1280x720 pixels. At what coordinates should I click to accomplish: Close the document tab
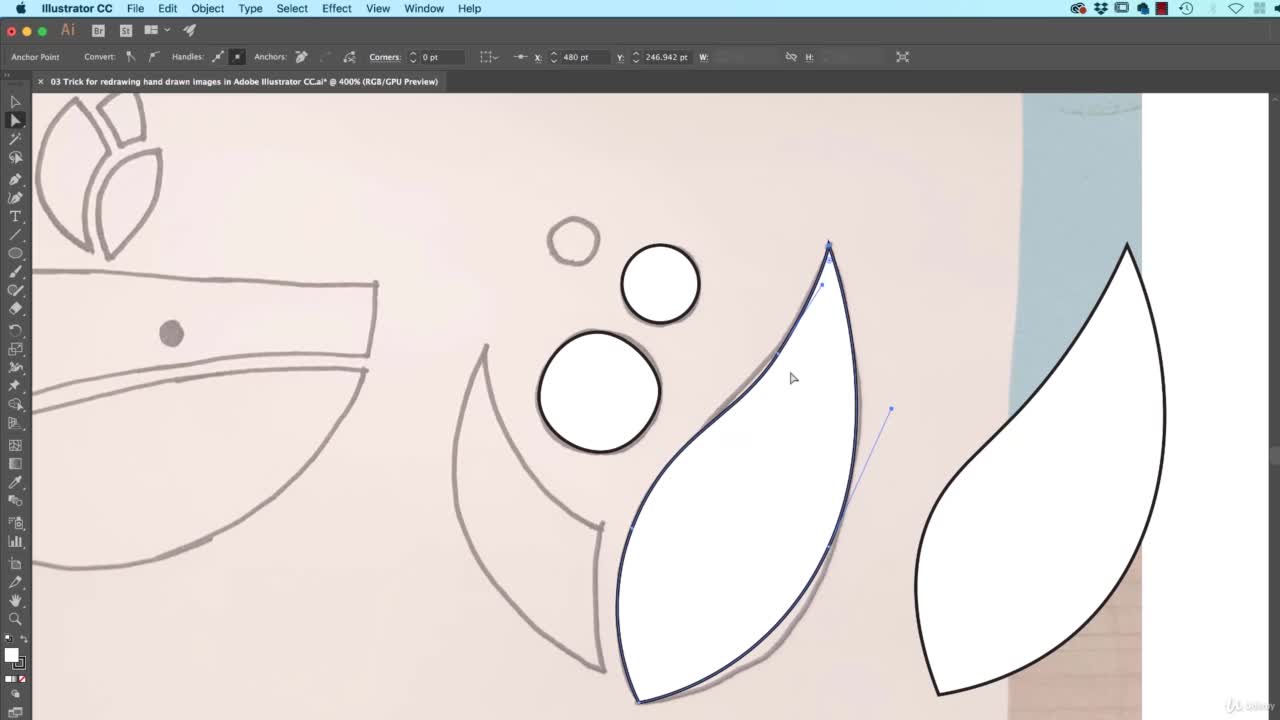[40, 82]
